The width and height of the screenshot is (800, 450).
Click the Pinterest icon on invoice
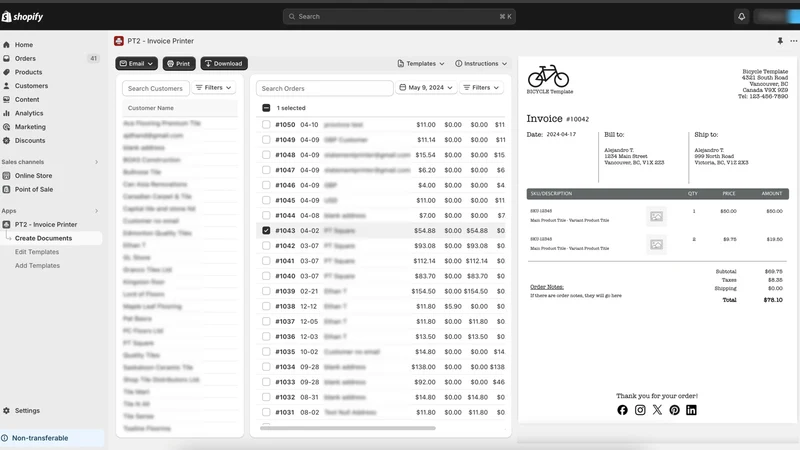(x=674, y=410)
